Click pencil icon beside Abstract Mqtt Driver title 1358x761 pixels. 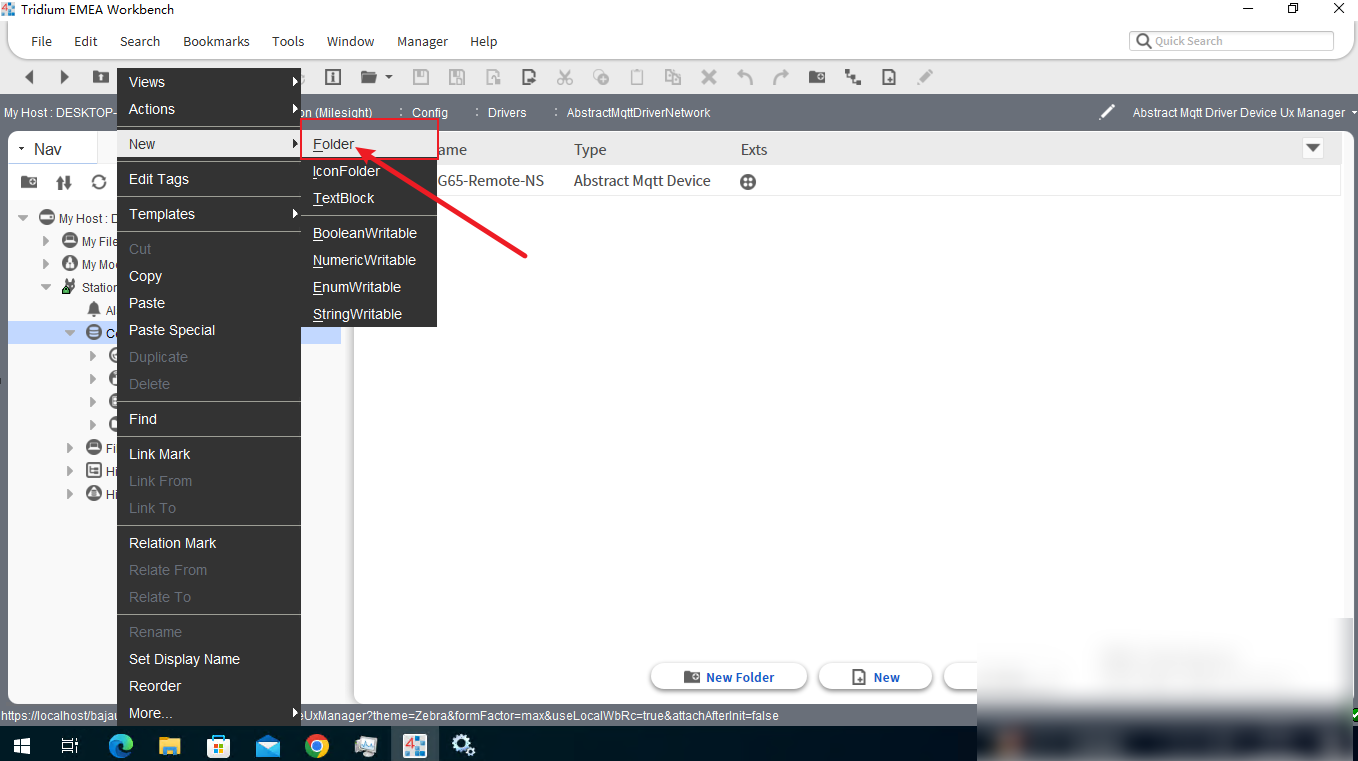[1107, 112]
